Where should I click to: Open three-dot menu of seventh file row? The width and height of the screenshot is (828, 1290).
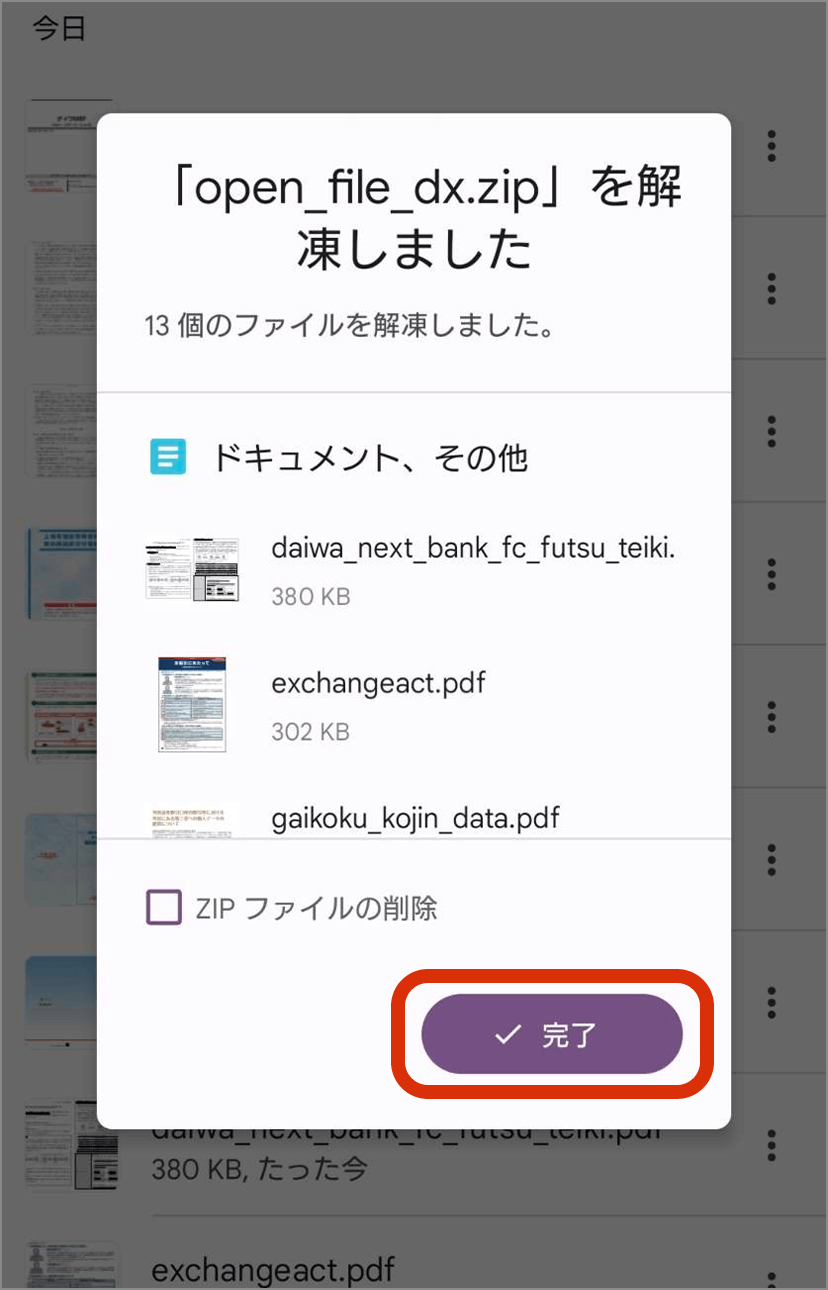pyautogui.click(x=771, y=1001)
